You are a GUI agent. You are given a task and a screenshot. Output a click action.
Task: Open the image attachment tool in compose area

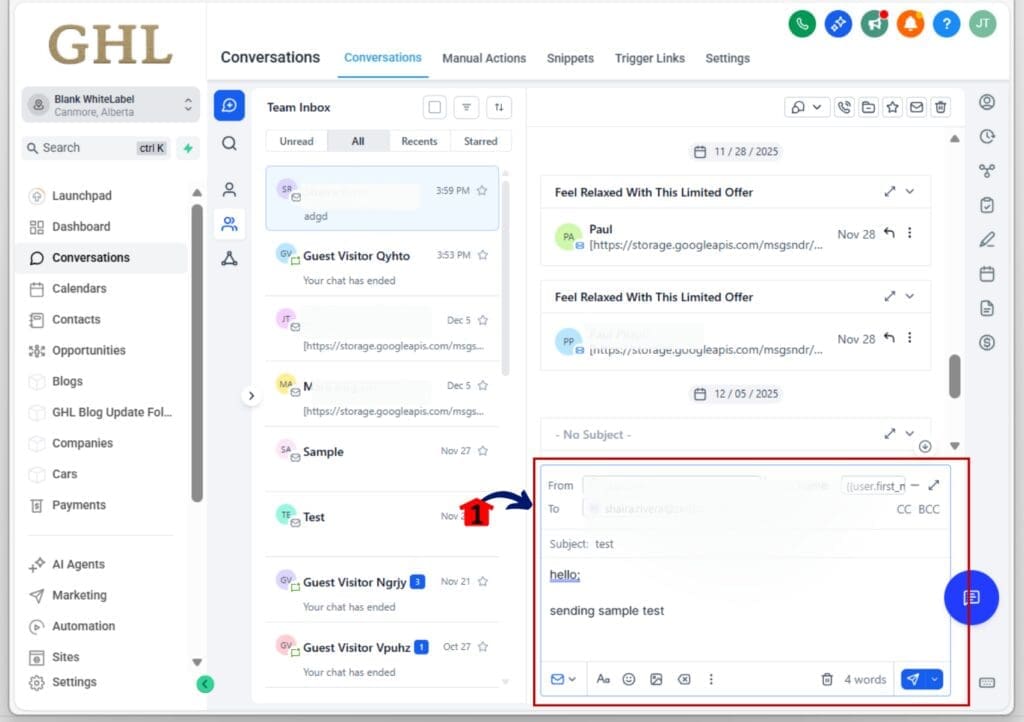[655, 679]
